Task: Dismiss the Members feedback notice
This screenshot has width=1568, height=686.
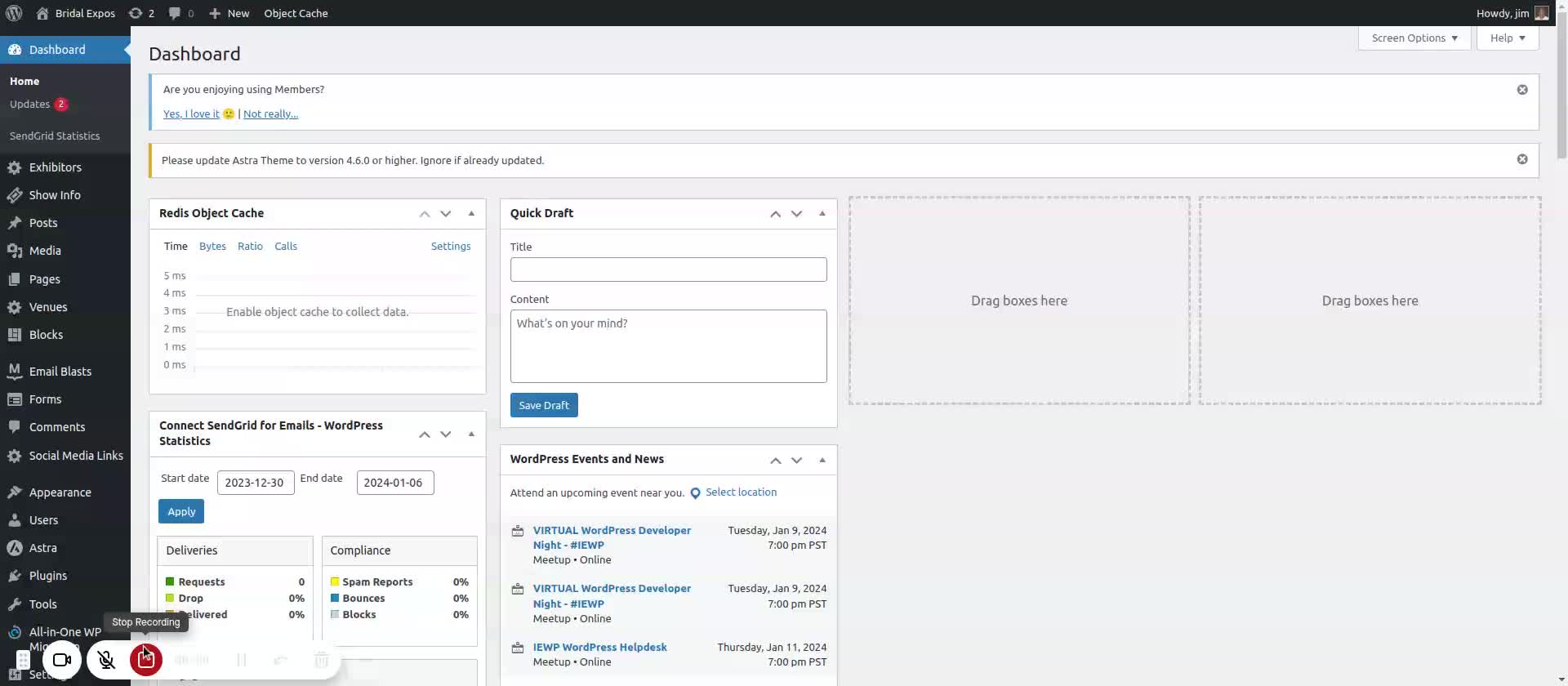Action: pyautogui.click(x=1521, y=90)
